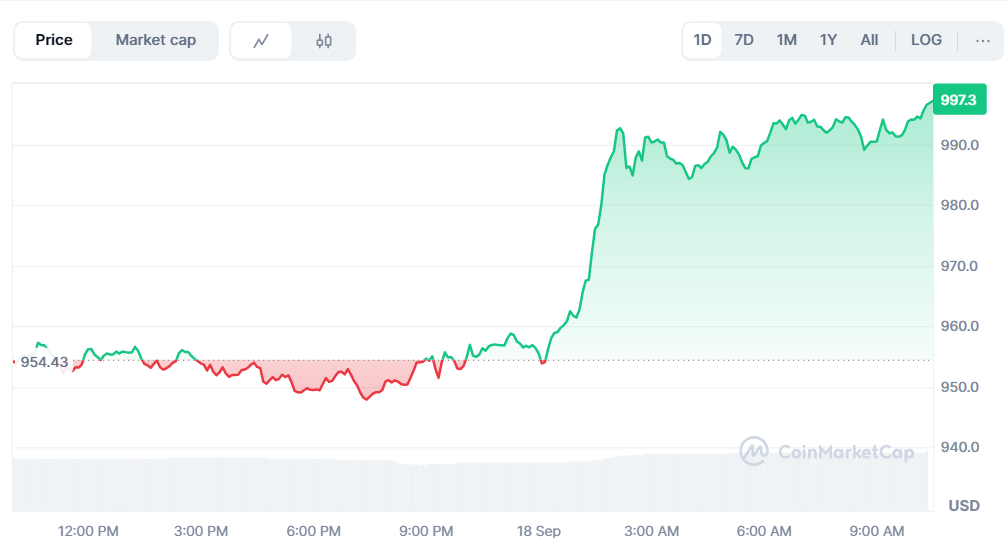The image size is (1007, 538).
Task: Switch to candlestick chart icon
Action: (323, 41)
